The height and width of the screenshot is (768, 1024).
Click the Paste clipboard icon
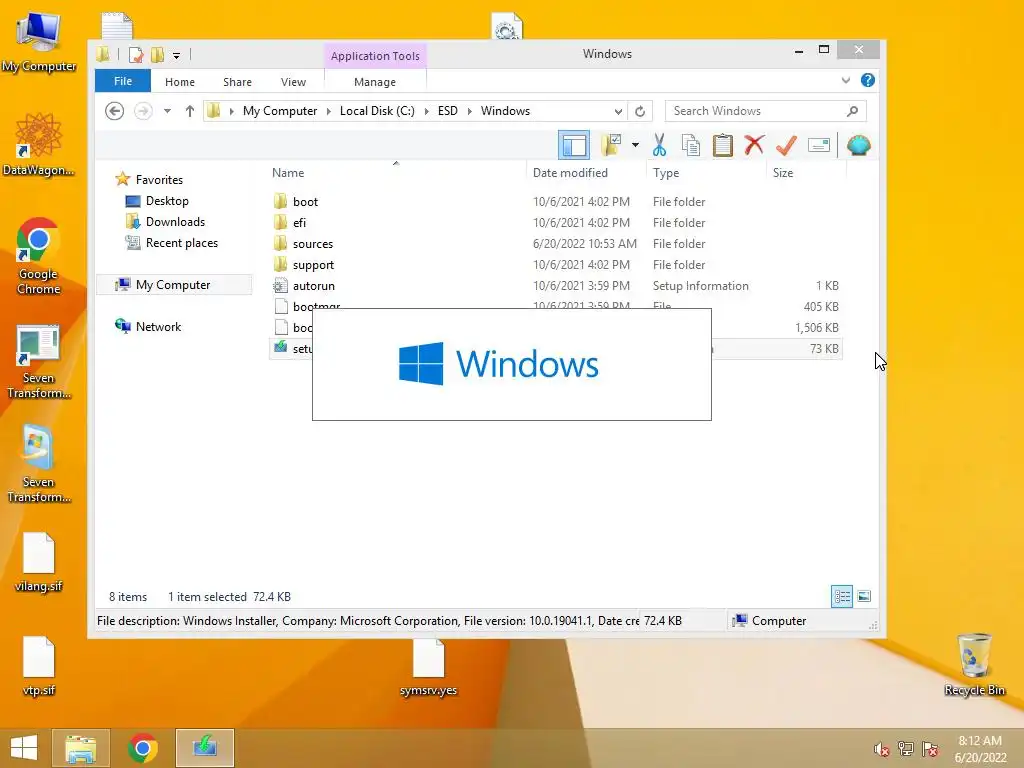pos(722,145)
